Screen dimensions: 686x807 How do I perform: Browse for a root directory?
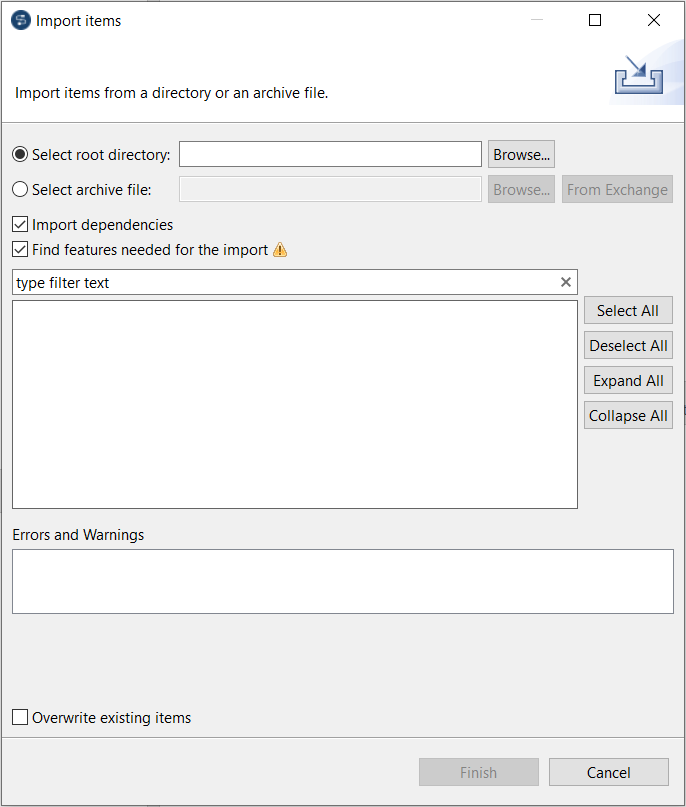(x=520, y=154)
